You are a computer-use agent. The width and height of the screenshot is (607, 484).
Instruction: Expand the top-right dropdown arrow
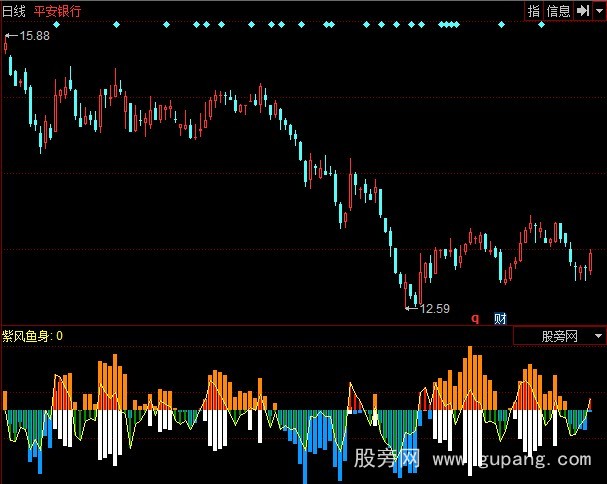point(598,11)
